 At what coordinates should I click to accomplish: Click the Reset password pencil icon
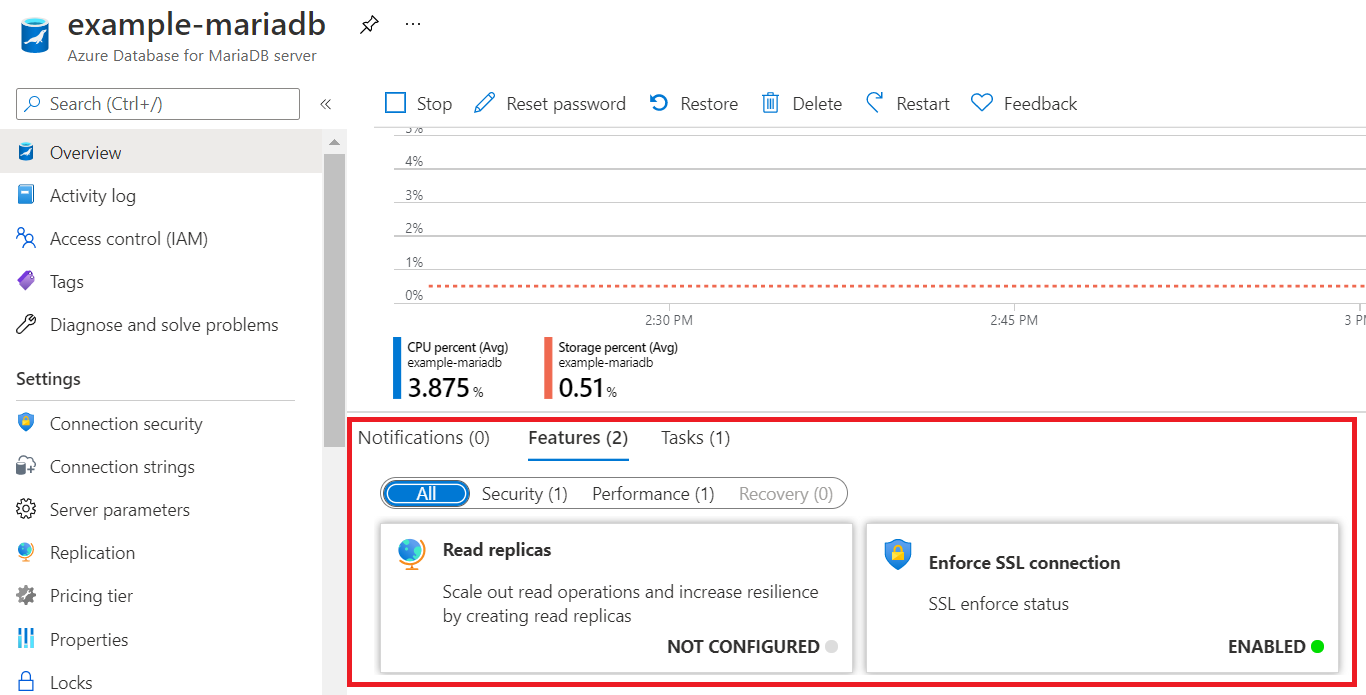(x=485, y=103)
